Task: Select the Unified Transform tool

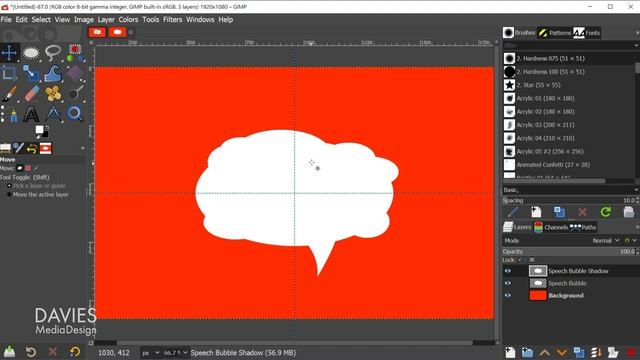Action: coord(31,73)
